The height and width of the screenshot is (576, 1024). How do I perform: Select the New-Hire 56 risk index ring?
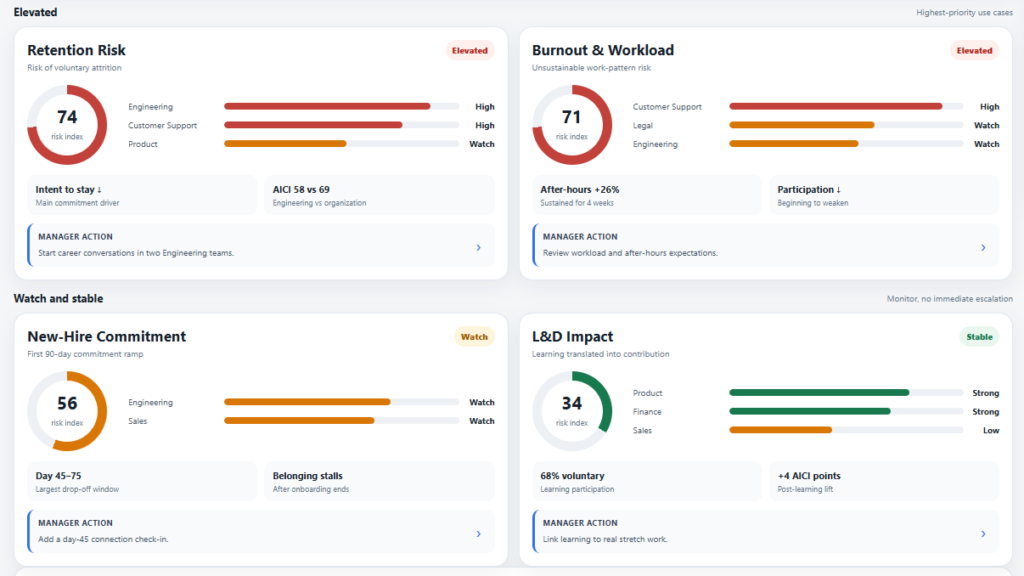tap(67, 411)
